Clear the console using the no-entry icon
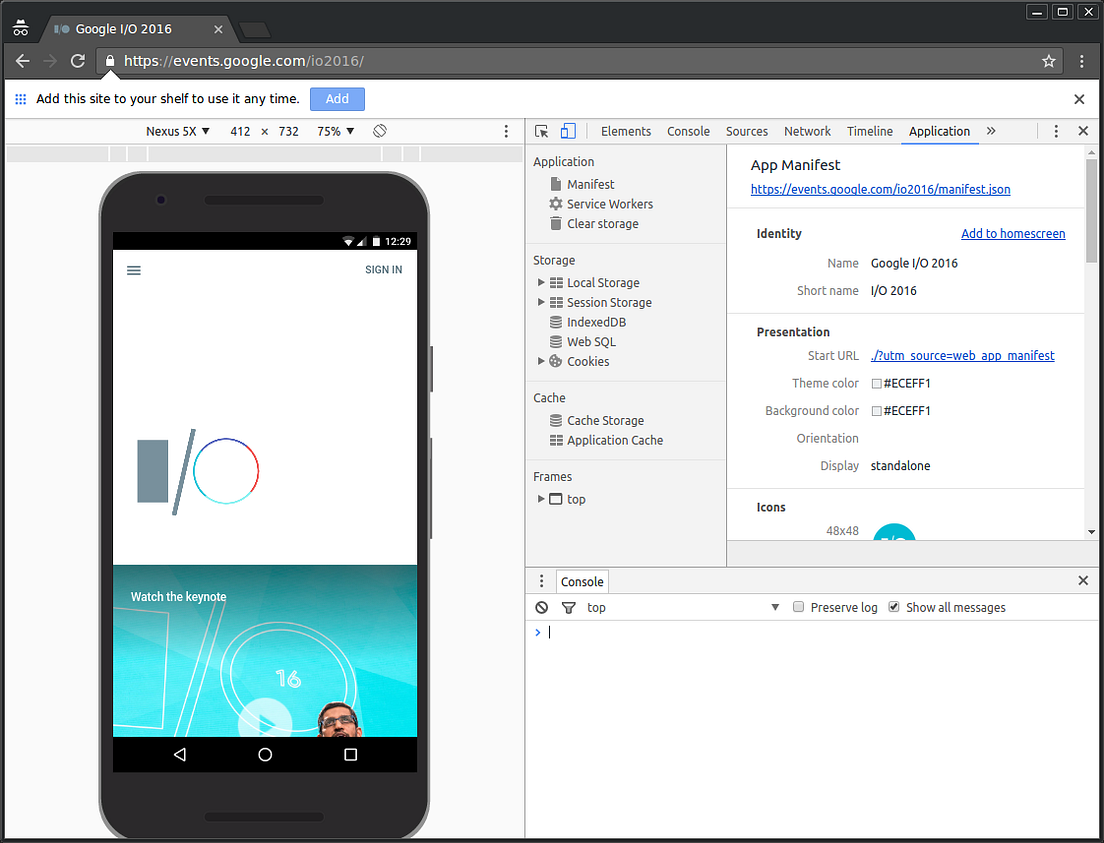This screenshot has height=843, width=1104. (541, 607)
